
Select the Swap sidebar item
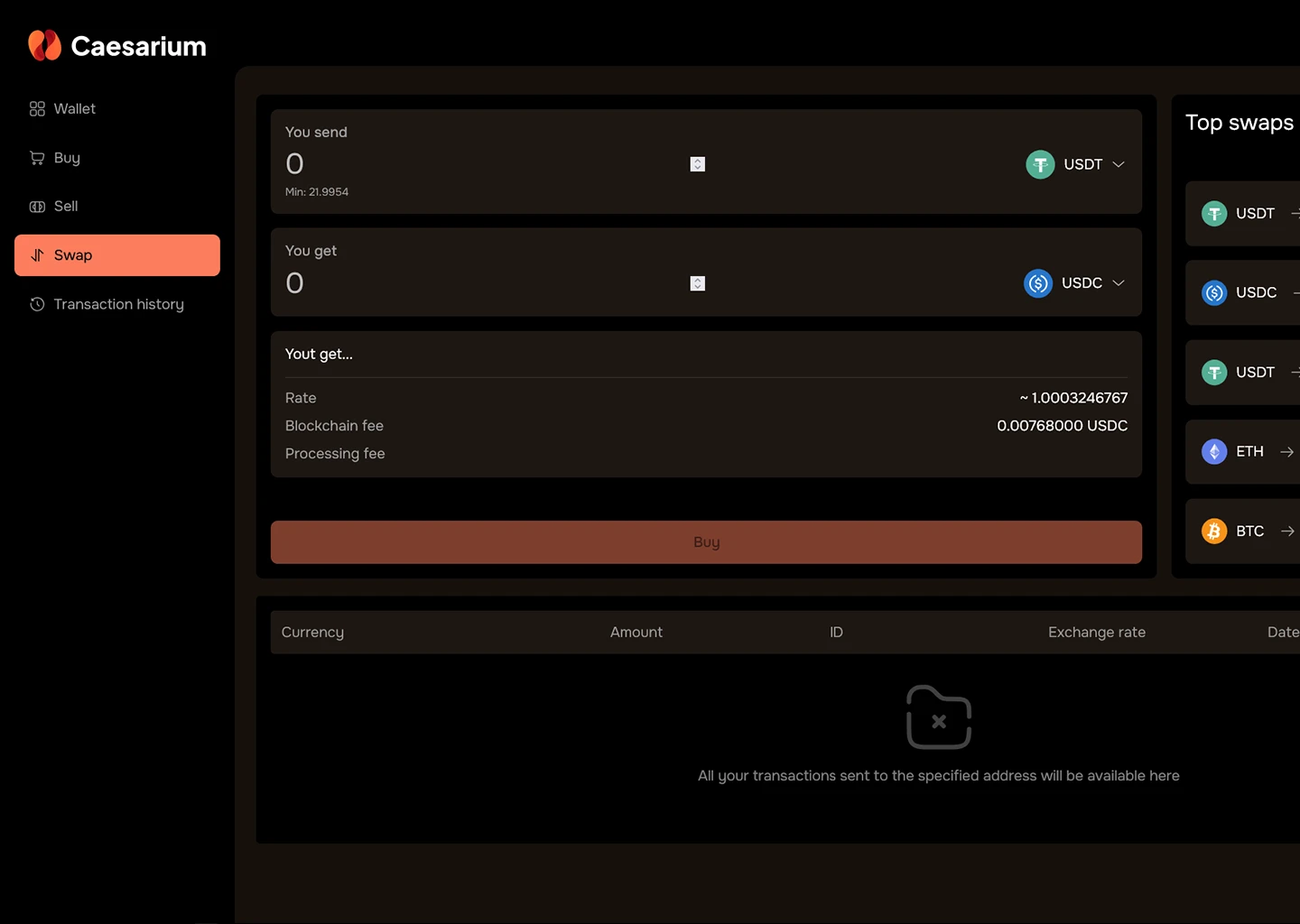pos(116,255)
